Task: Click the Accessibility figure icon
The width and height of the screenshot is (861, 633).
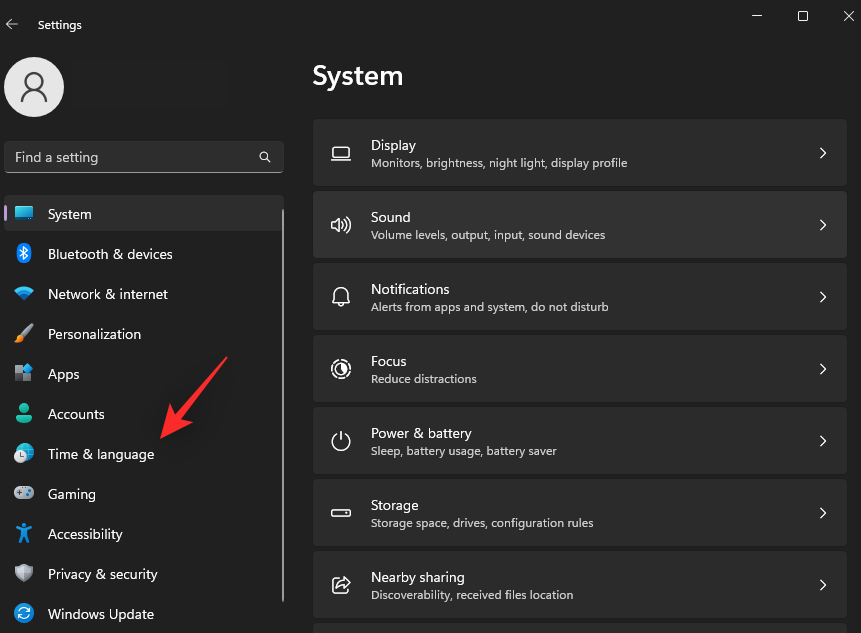Action: pos(24,533)
